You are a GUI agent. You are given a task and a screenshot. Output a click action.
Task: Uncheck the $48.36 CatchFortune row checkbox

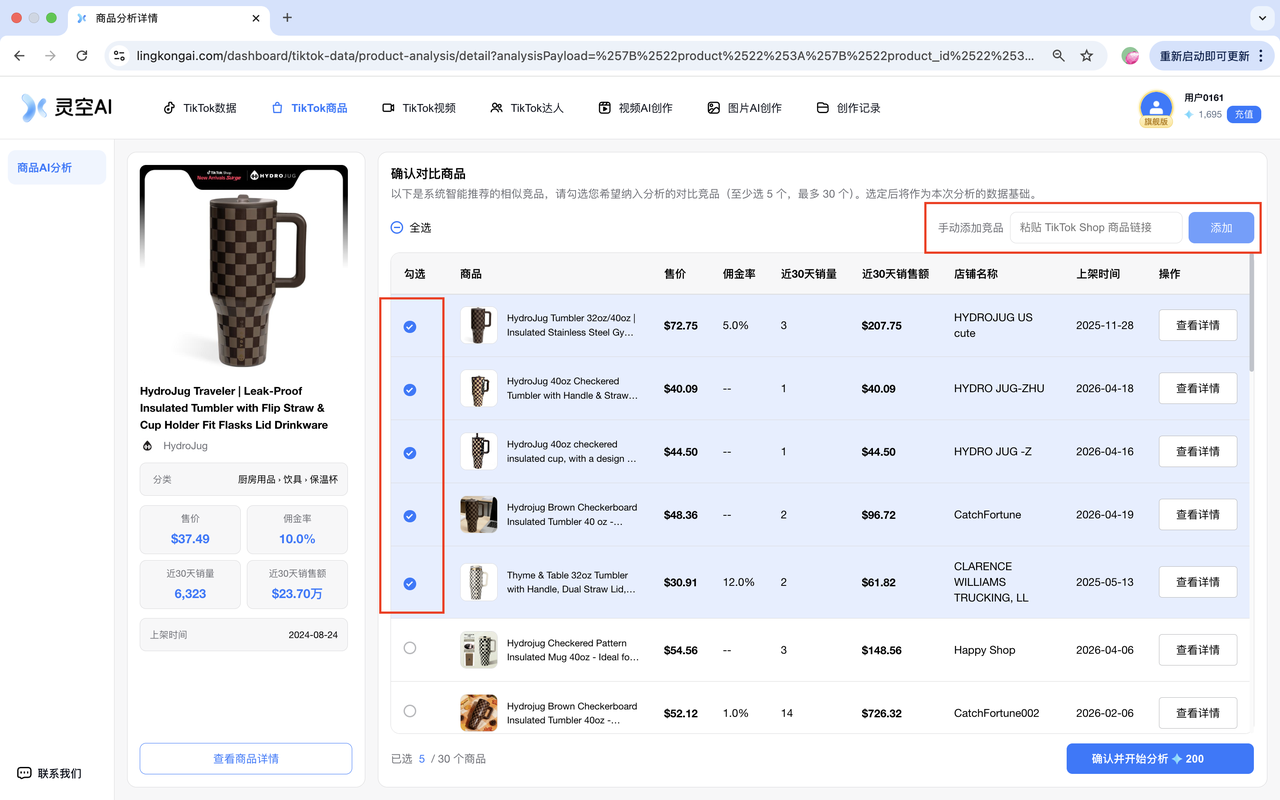409,516
